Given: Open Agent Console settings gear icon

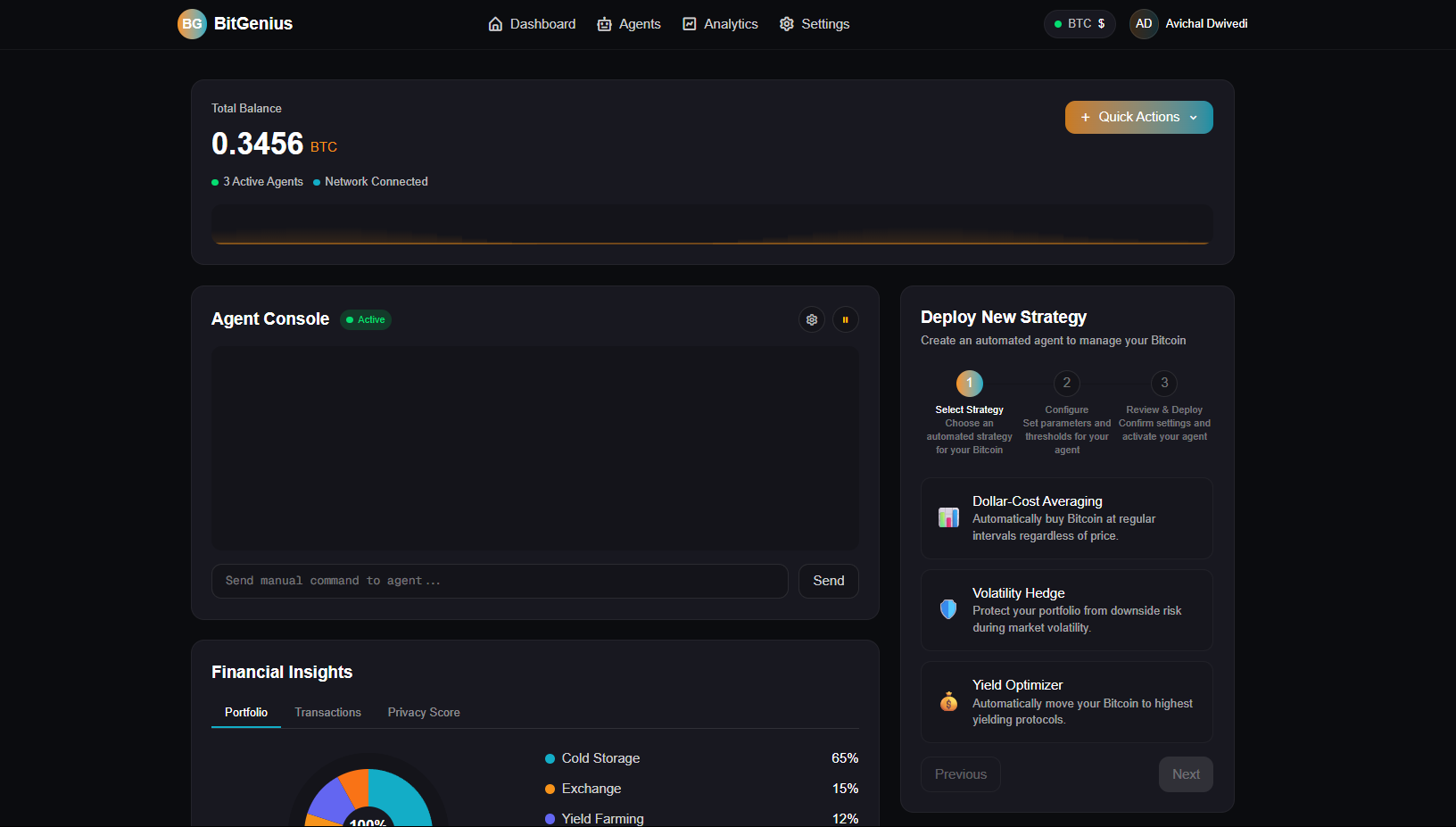Looking at the screenshot, I should pyautogui.click(x=812, y=319).
